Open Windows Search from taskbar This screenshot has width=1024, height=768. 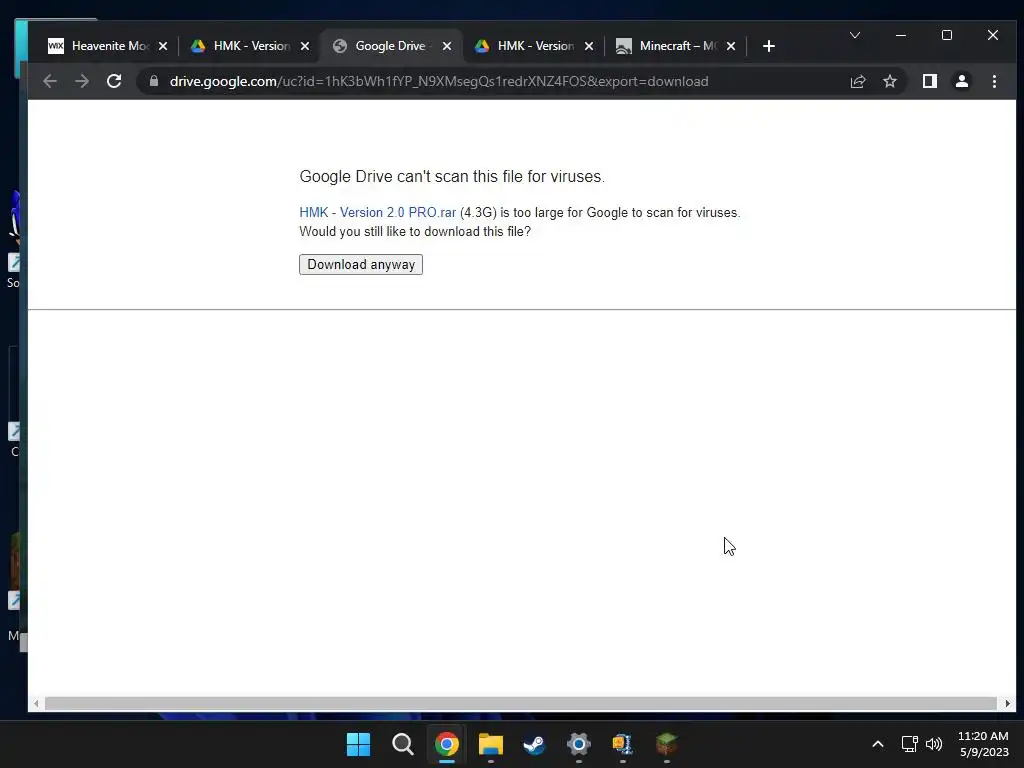(x=403, y=744)
